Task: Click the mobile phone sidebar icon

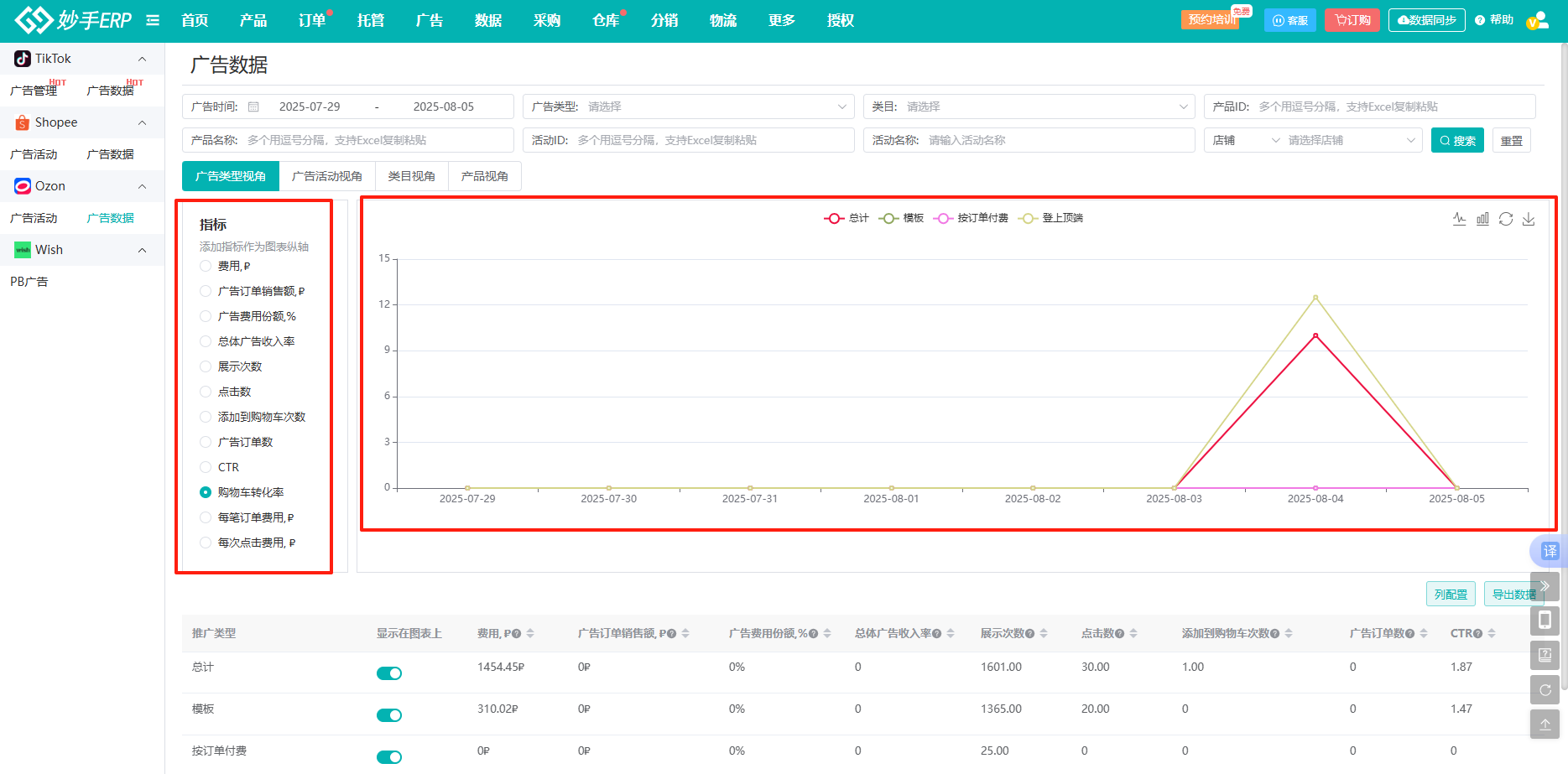Action: click(1545, 621)
